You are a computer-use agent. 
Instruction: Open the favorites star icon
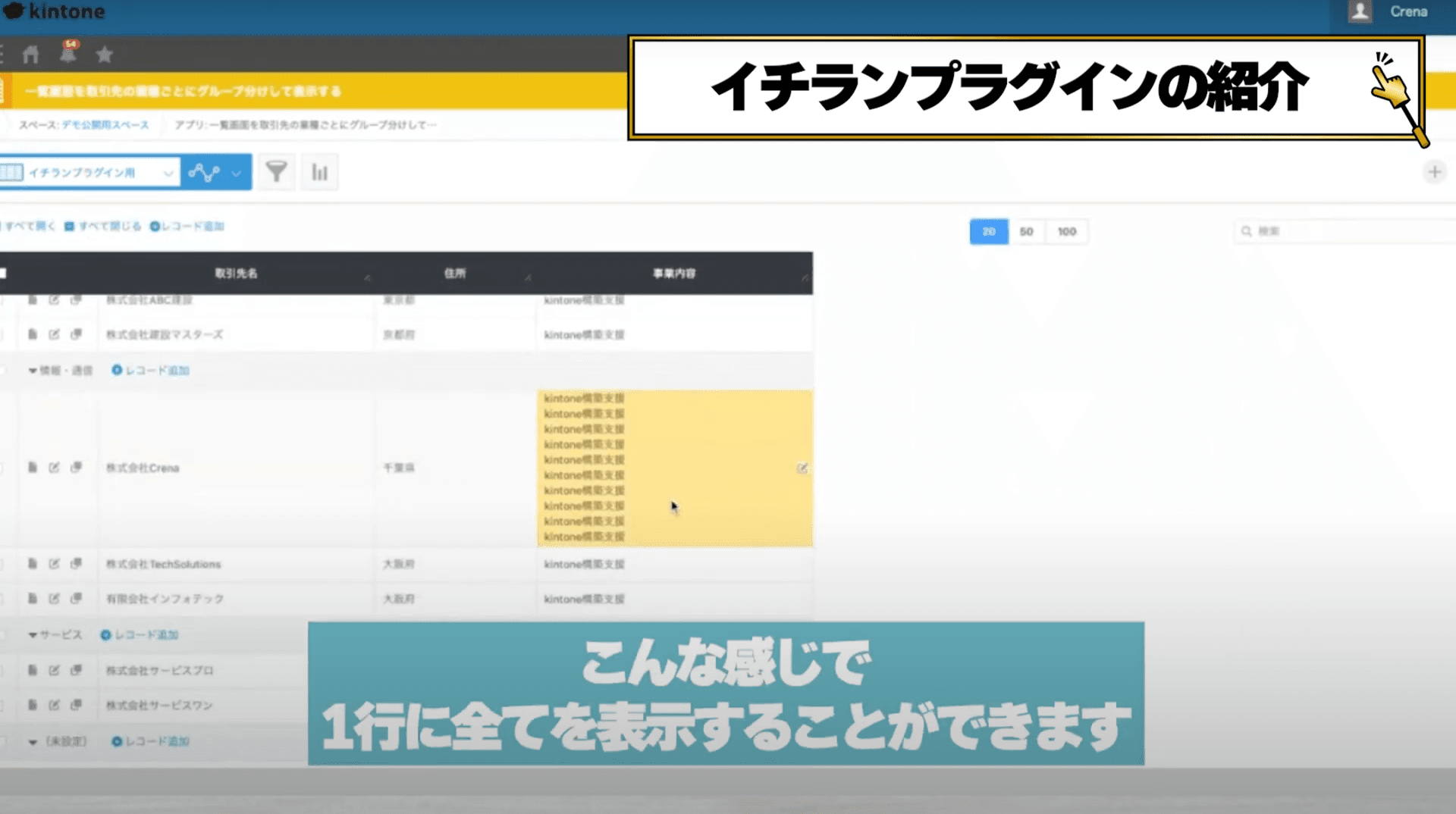tap(105, 55)
